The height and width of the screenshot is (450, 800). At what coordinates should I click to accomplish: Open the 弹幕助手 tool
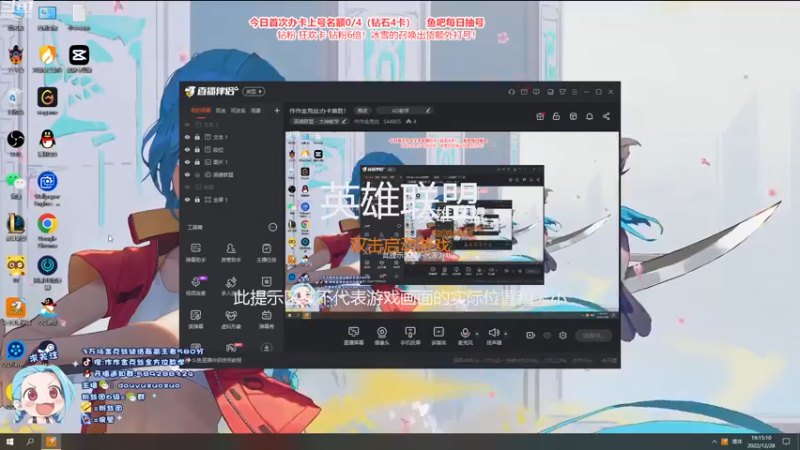tap(196, 253)
